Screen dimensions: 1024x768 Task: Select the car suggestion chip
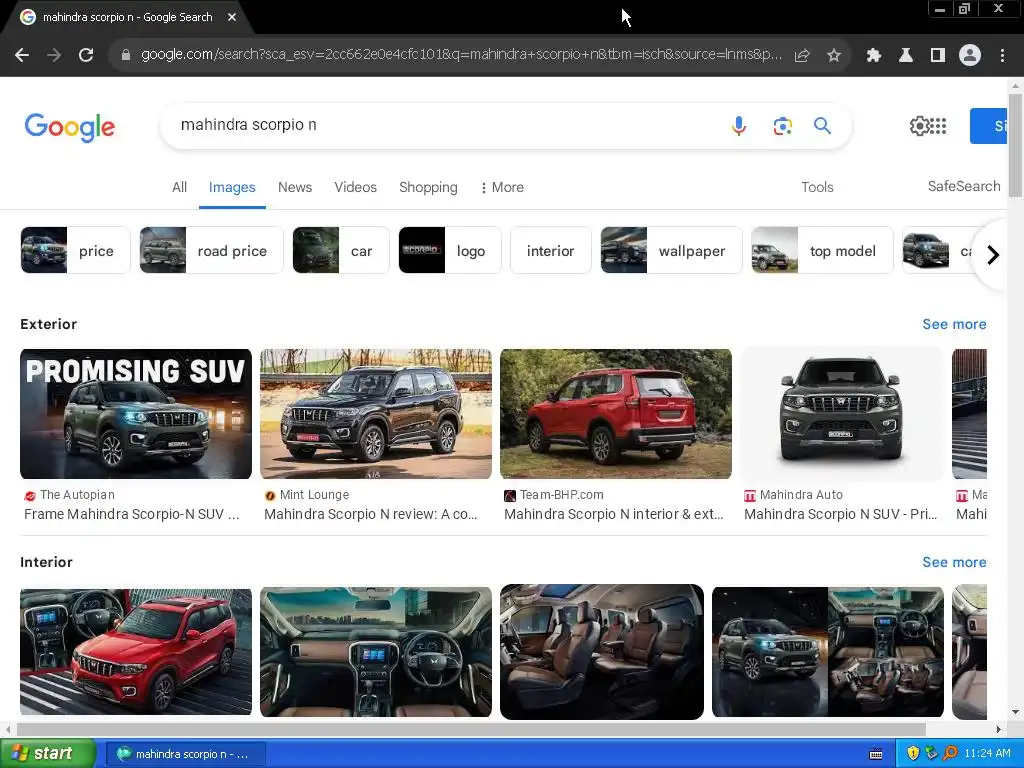341,250
